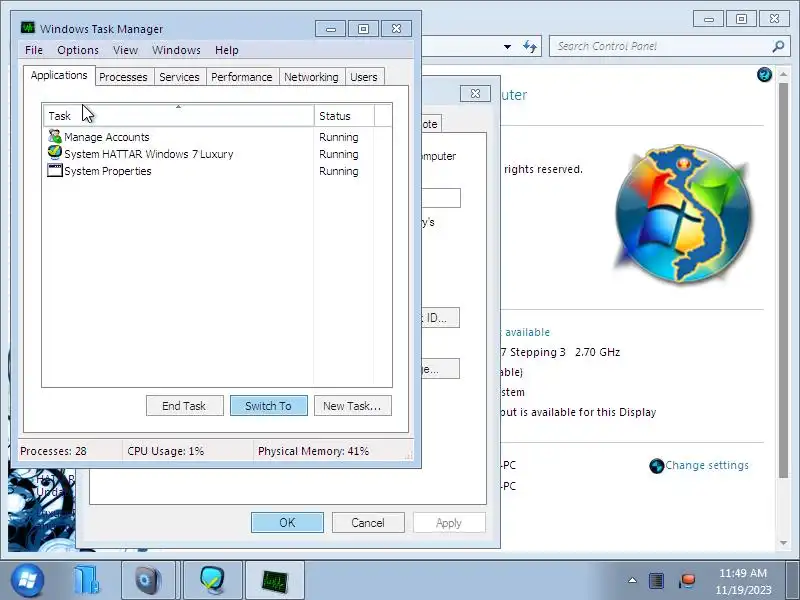
Task: Click the server tray icon
Action: tap(656, 581)
